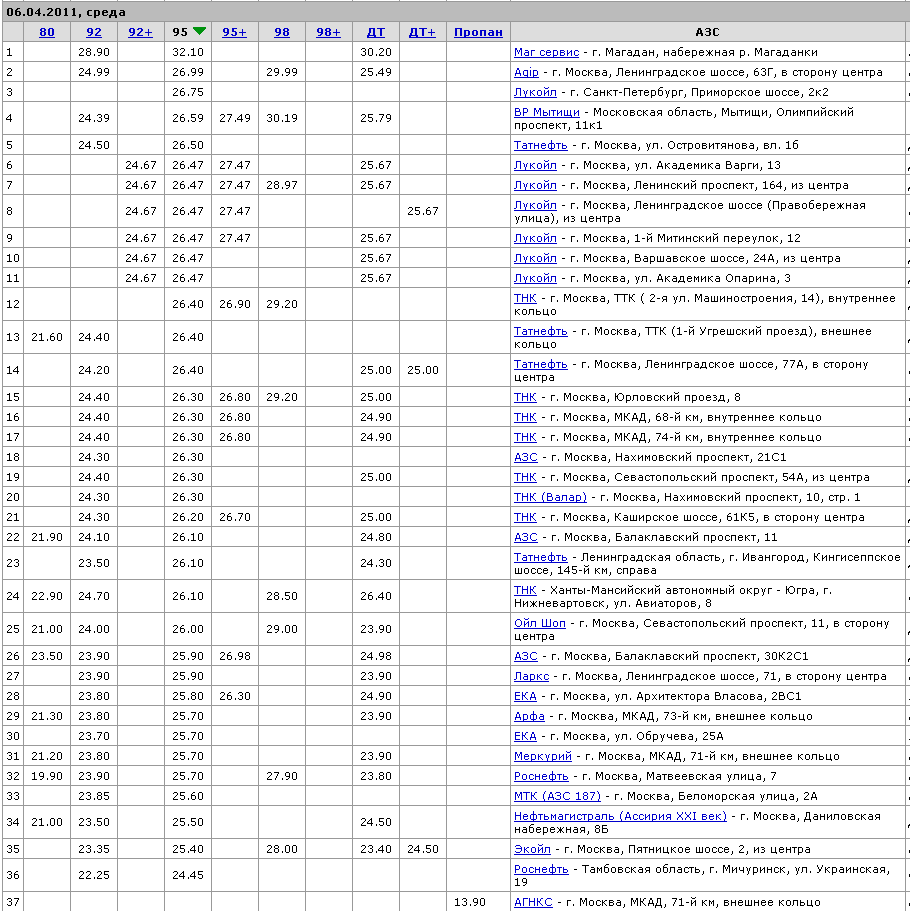910x911 pixels.
Task: Open МТК (АЗС 187) link
Action: tap(557, 796)
